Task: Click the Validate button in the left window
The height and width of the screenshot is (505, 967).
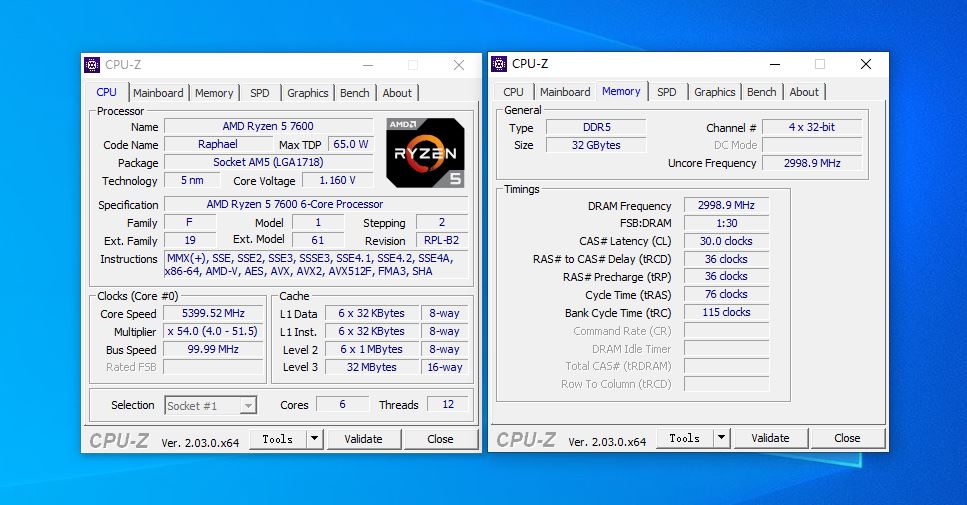Action: tap(363, 439)
